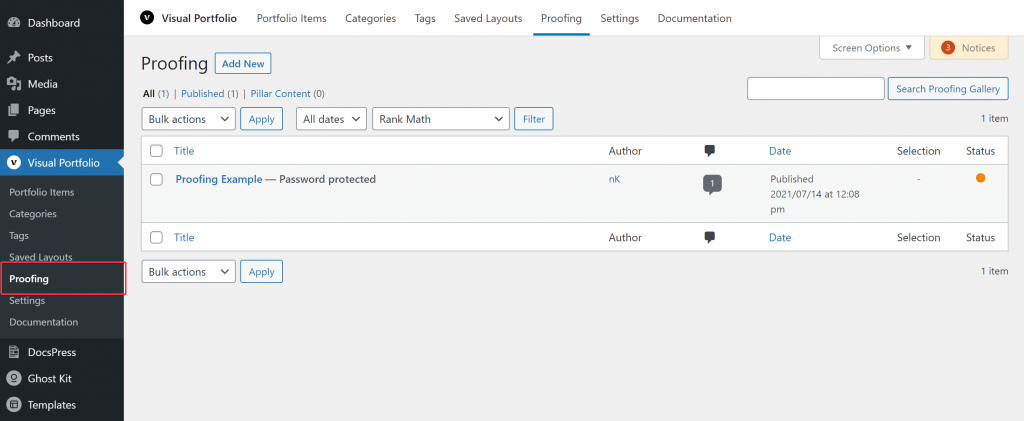1024x421 pixels.
Task: Click the Status column header
Action: 980,151
